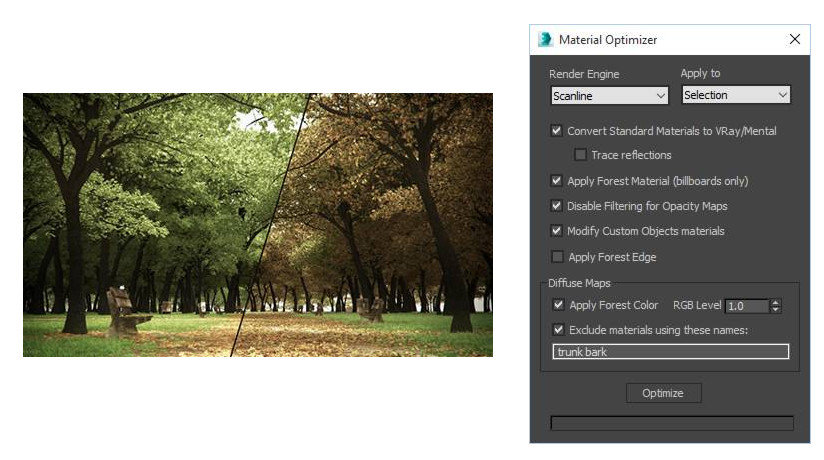Toggle Modify Custom Objects materials checkbox
This screenshot has height=460, width=824.
click(556, 231)
